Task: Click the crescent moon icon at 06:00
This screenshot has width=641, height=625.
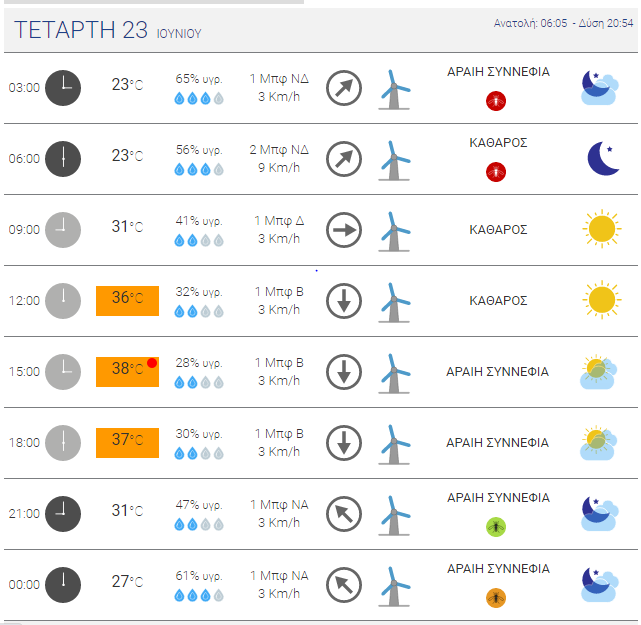Action: click(603, 159)
